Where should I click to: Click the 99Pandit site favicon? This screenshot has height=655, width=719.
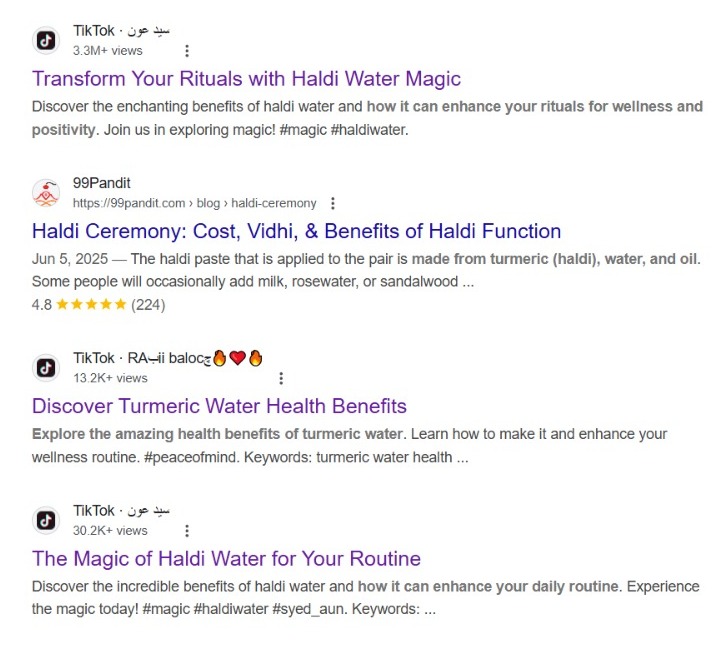(46, 192)
